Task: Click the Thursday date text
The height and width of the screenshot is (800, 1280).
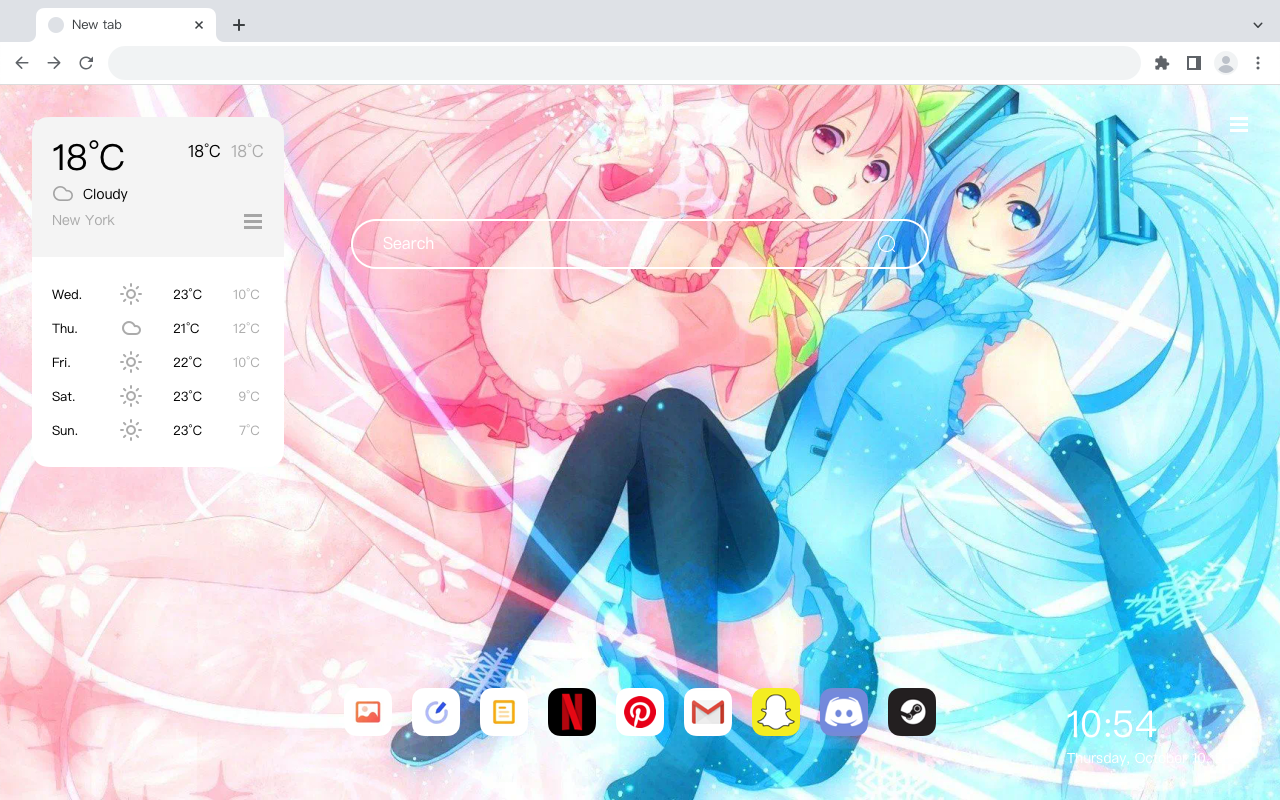Action: pyautogui.click(x=1138, y=759)
